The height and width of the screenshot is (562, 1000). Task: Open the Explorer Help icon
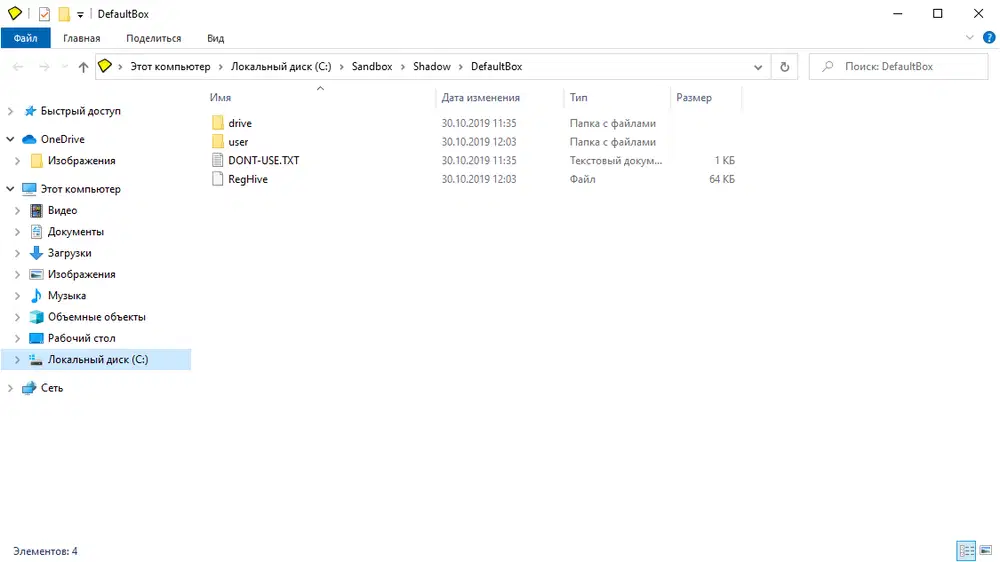(989, 38)
